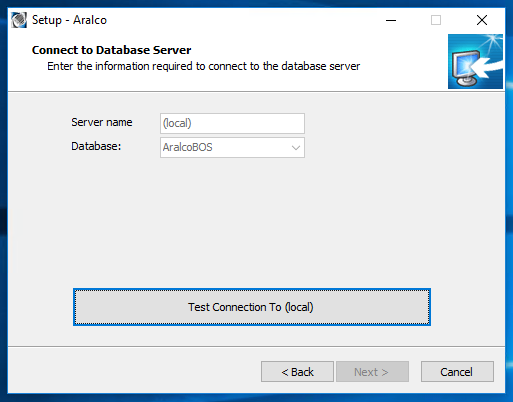Image resolution: width=513 pixels, height=402 pixels.
Task: Select the (local) text in server field
Action: pyautogui.click(x=177, y=123)
